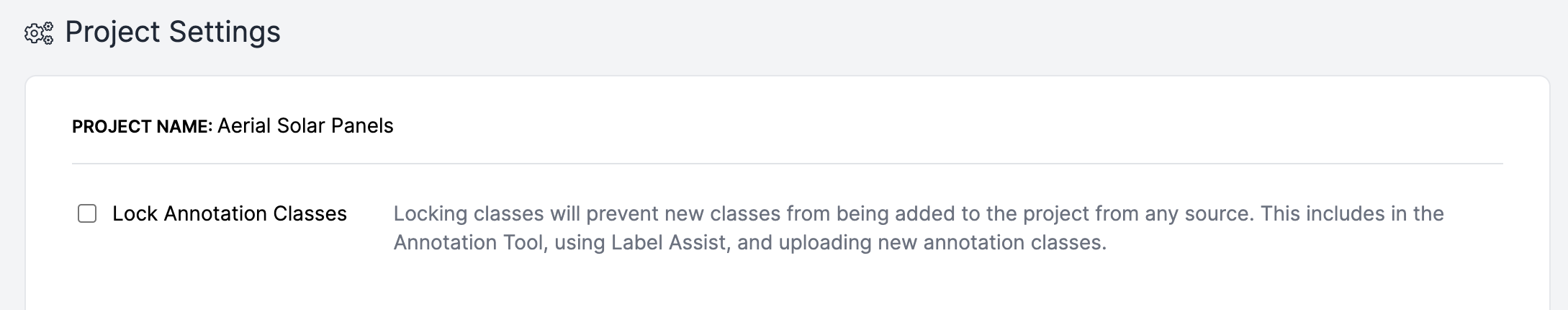Click the phrase uploading new annotation classes
The width and height of the screenshot is (1568, 310).
[x=942, y=242]
